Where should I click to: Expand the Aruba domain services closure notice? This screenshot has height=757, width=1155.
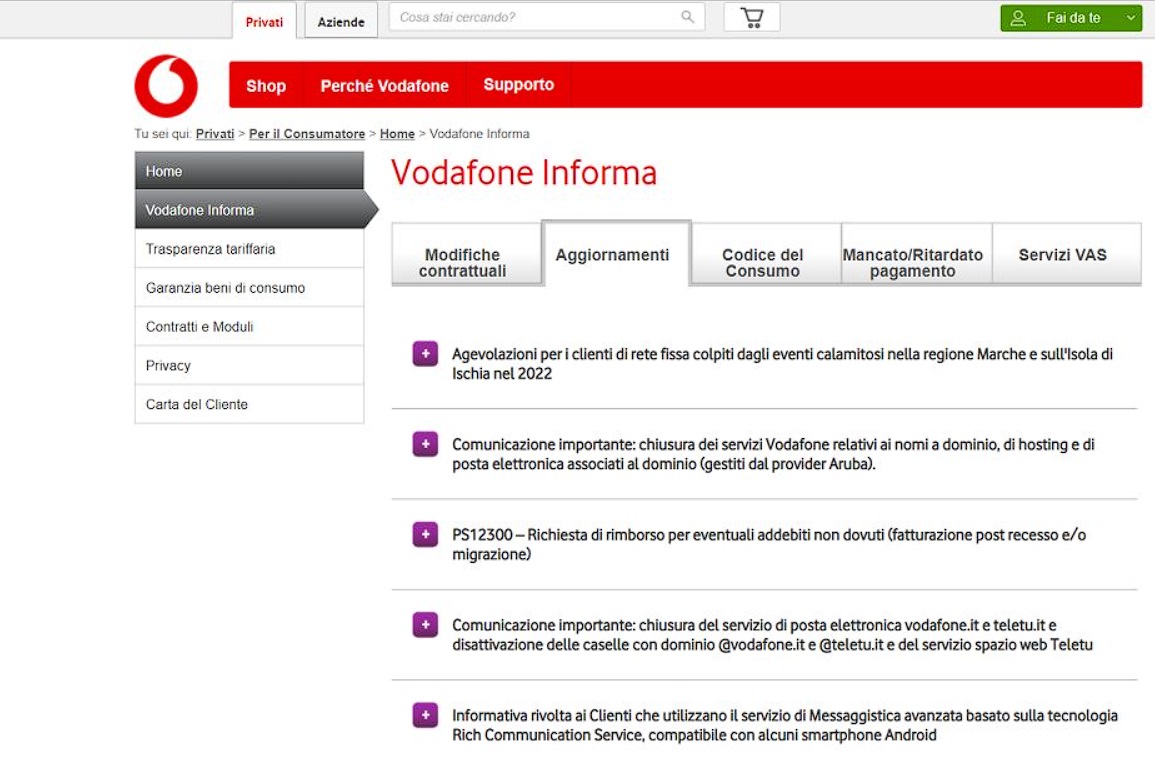425,444
